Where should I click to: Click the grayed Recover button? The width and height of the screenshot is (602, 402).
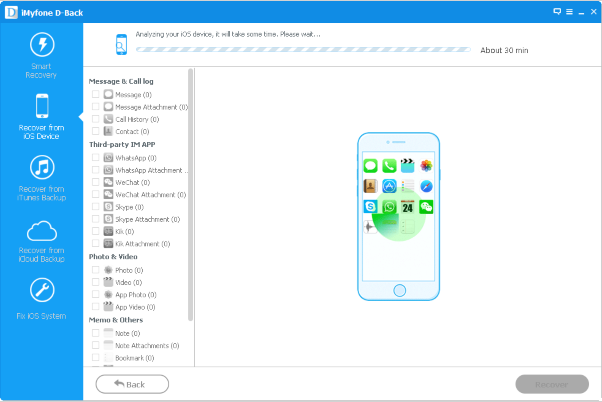click(x=552, y=384)
